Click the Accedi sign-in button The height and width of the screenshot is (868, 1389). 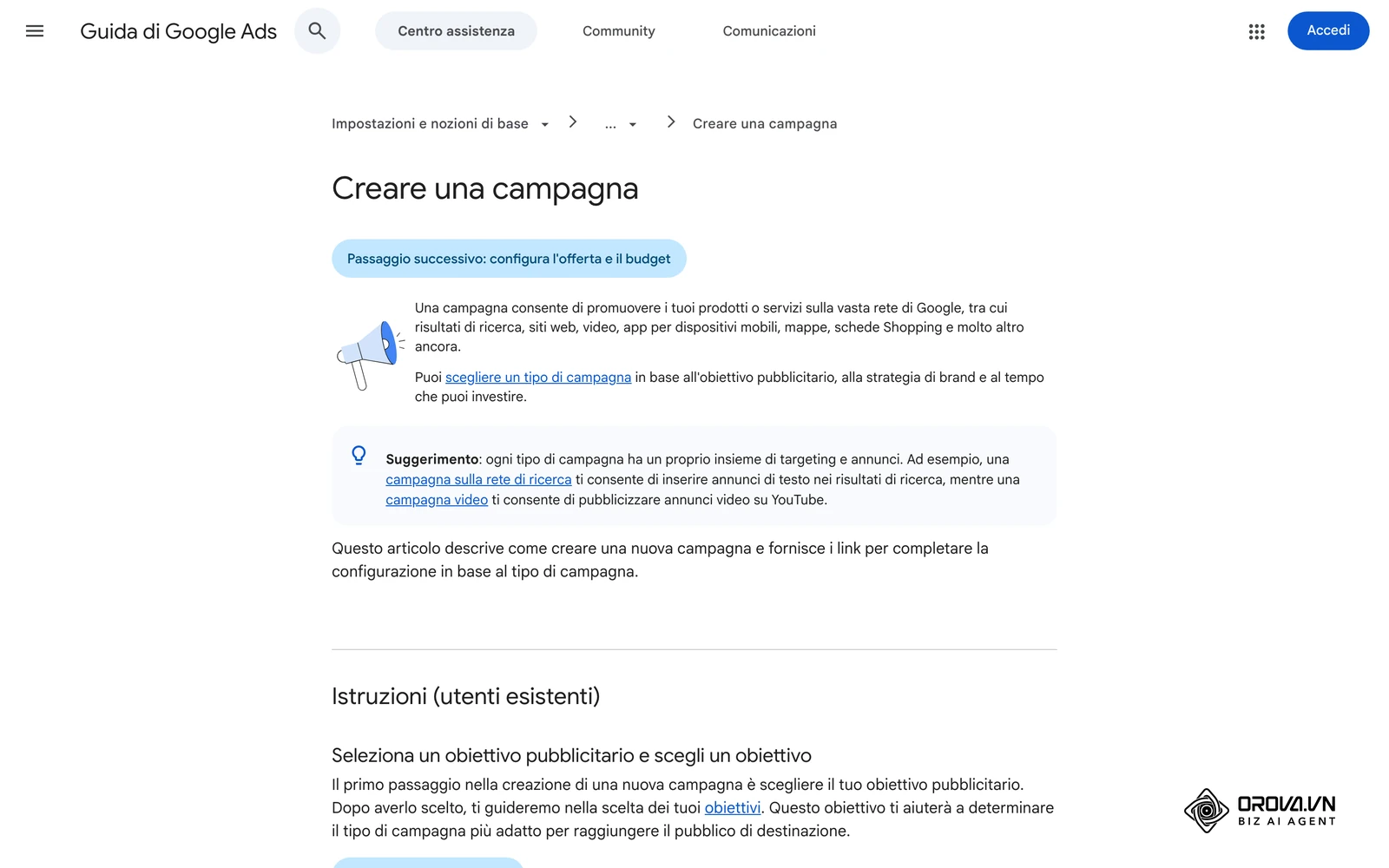(x=1328, y=30)
